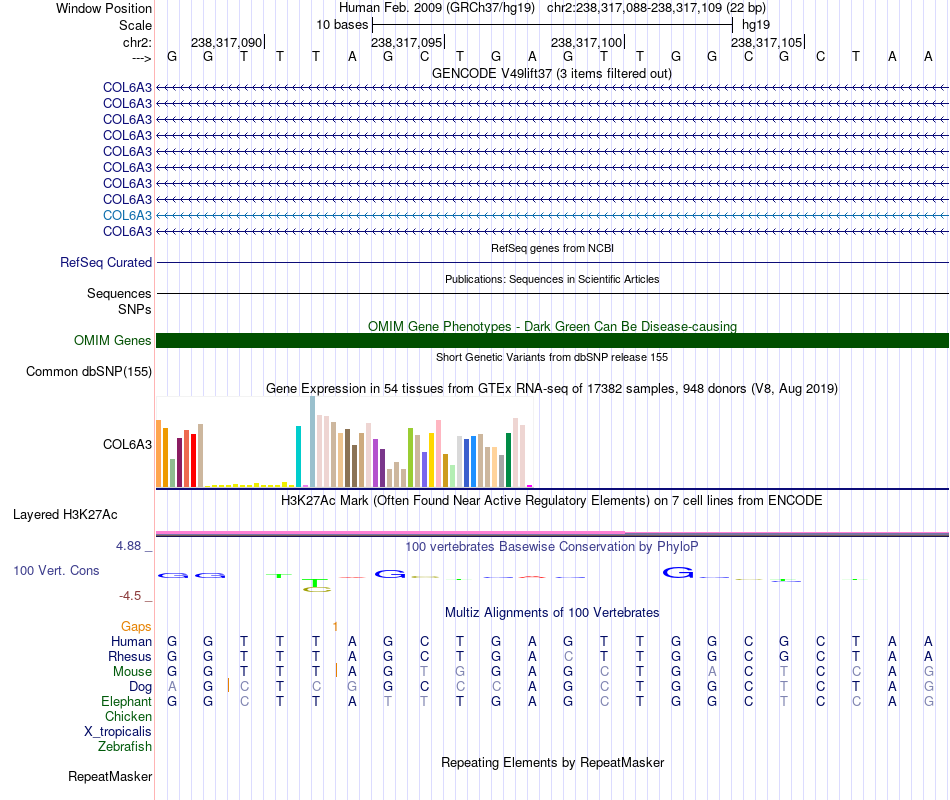Screen dimensions: 950x800
Task: Open the 100 vertebrates Basewise Conservation by PhyloP title
Action: 552,547
